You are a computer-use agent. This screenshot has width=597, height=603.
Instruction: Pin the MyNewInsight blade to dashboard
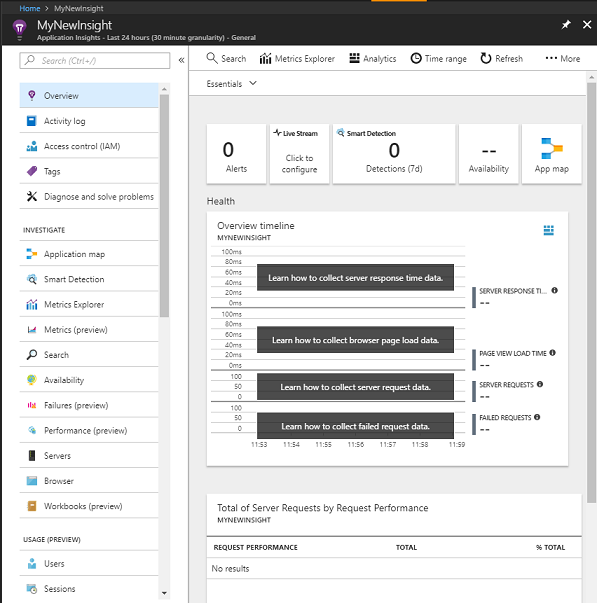coord(565,25)
